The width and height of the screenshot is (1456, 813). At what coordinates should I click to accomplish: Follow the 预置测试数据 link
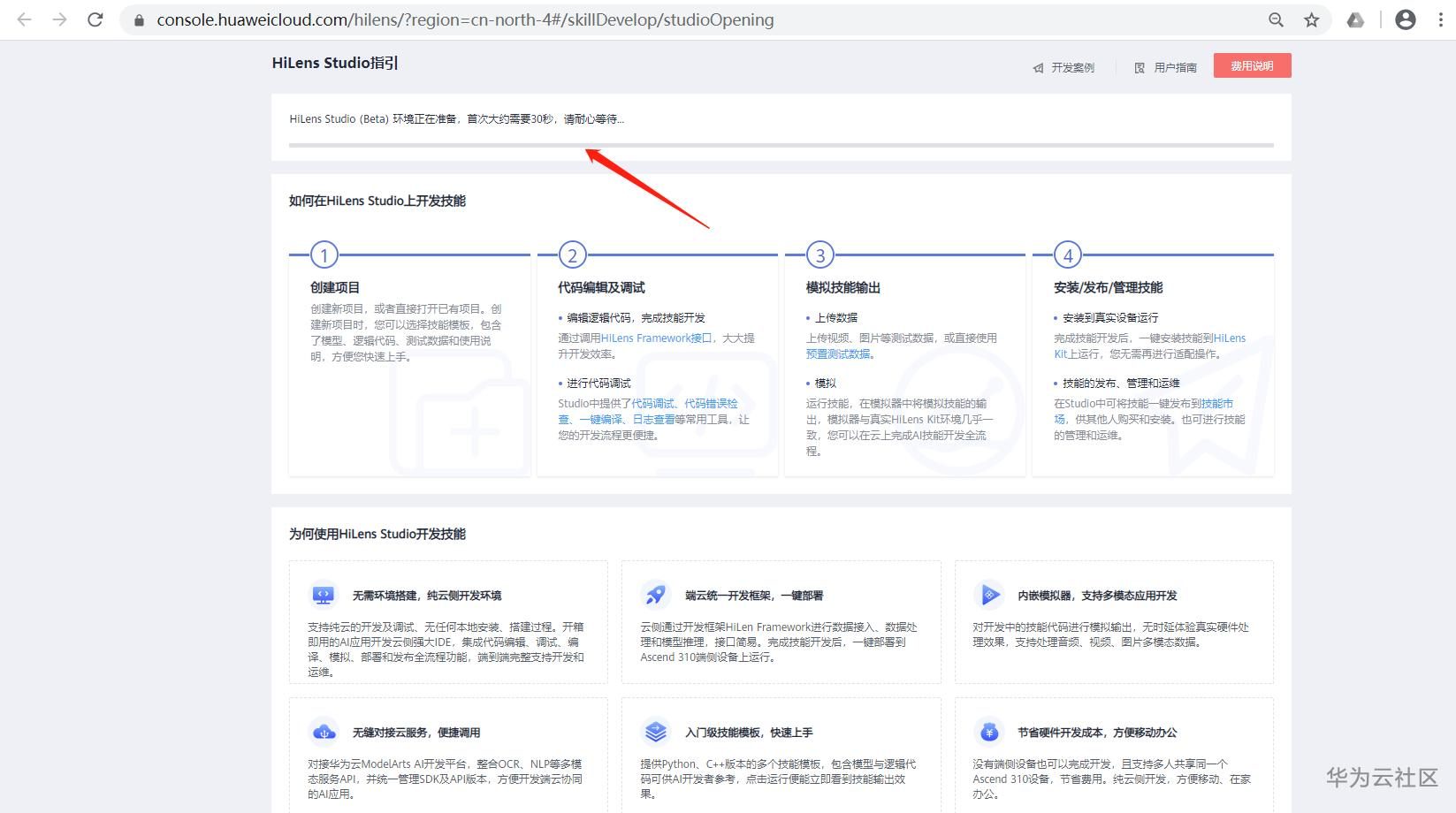838,354
